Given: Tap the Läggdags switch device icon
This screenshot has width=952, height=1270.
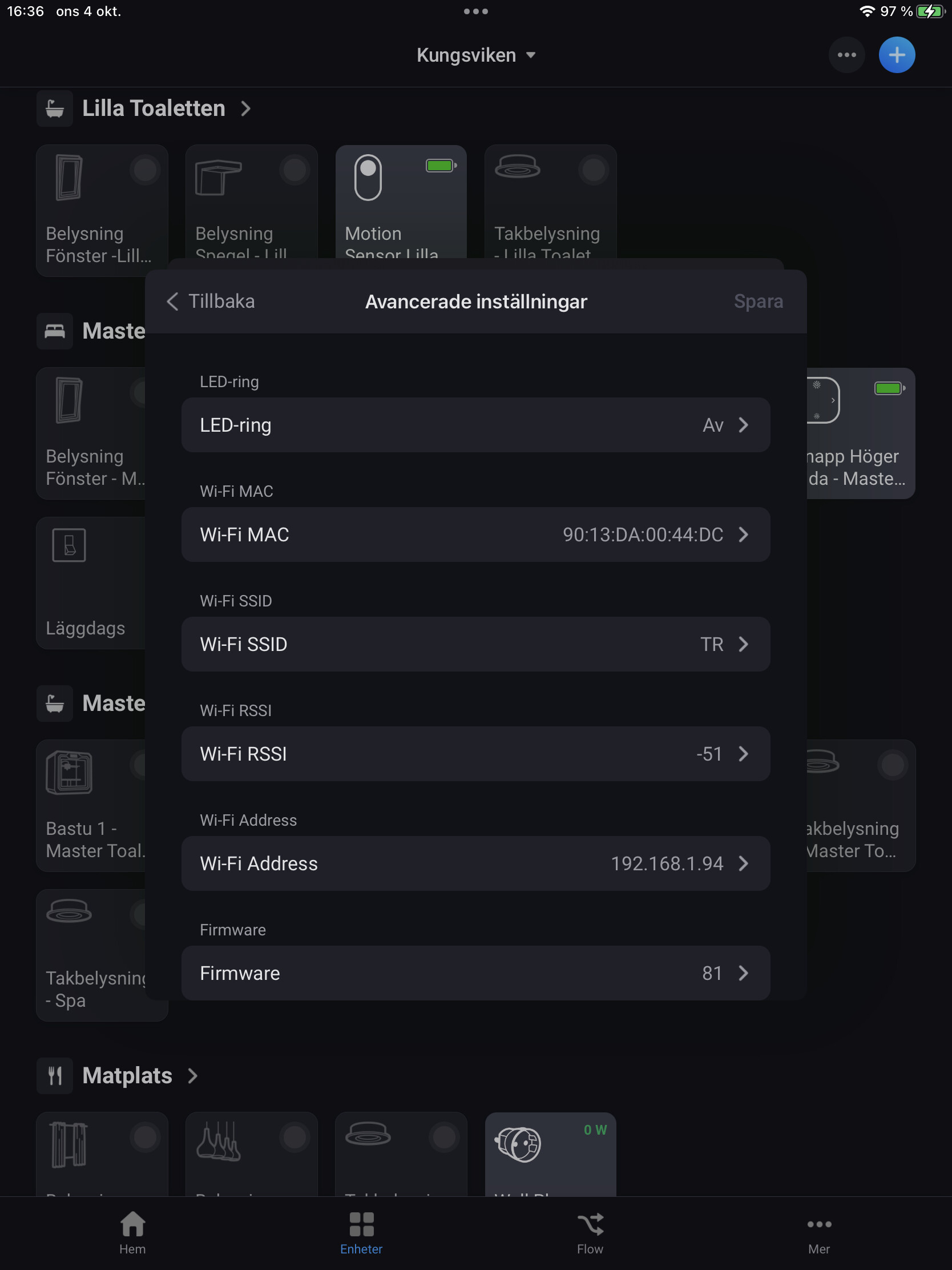Looking at the screenshot, I should point(69,545).
